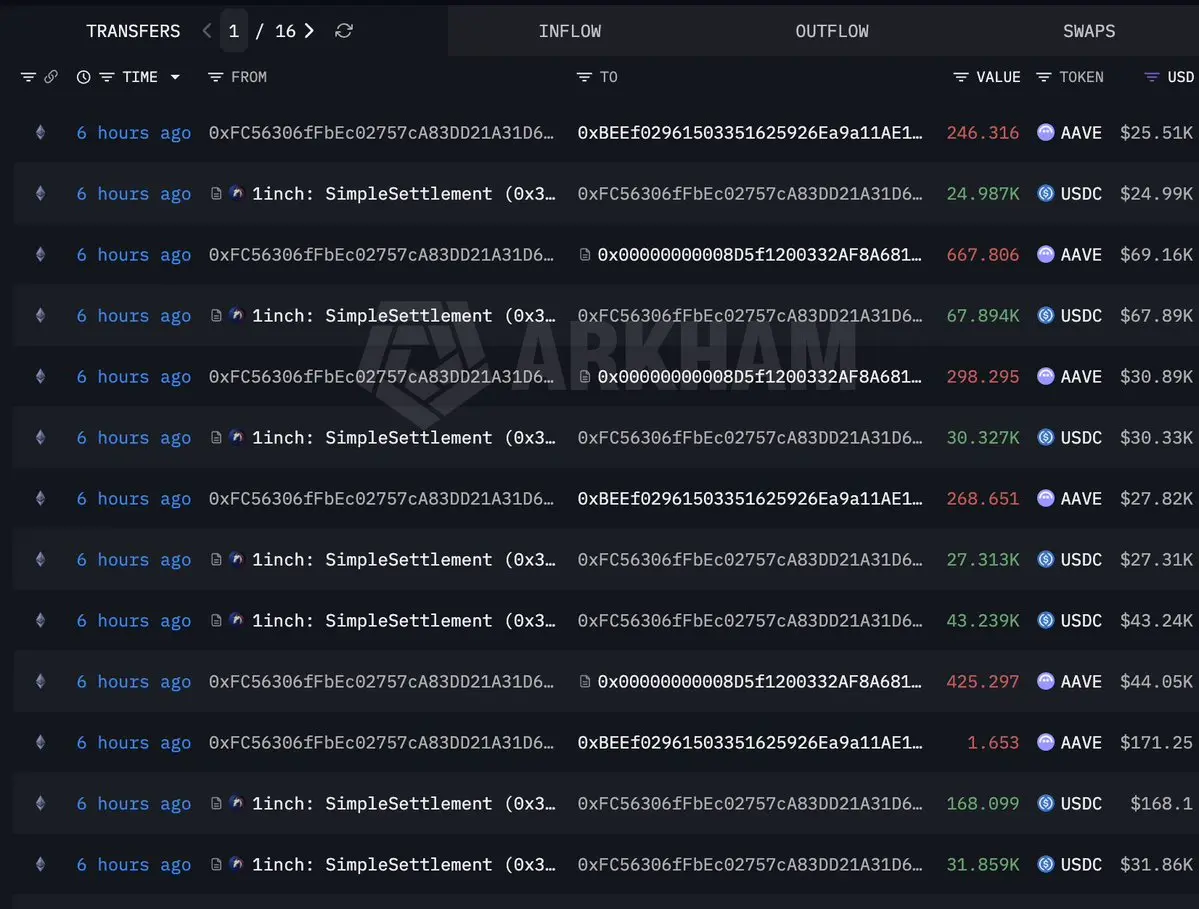Viewport: 1199px width, 909px height.
Task: Open 1inch SimpleSettlement on 30.327K row
Action: (x=404, y=437)
